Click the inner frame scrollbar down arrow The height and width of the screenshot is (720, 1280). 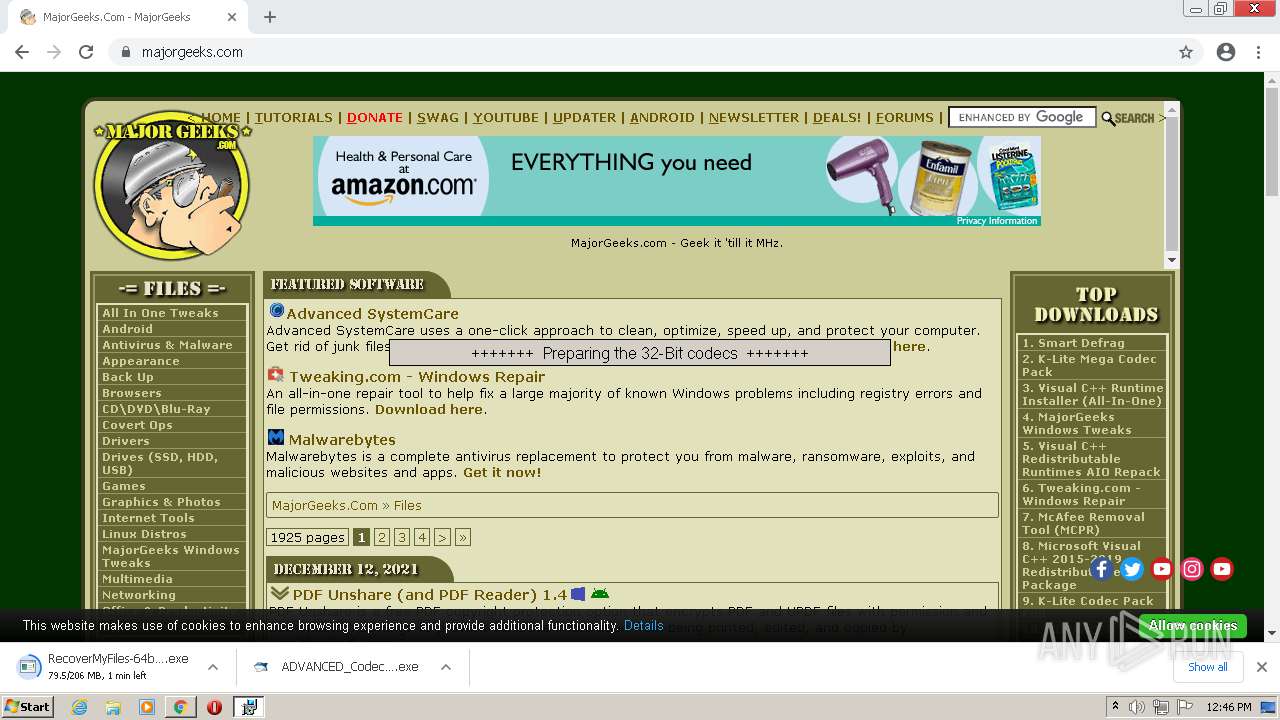(x=1172, y=260)
